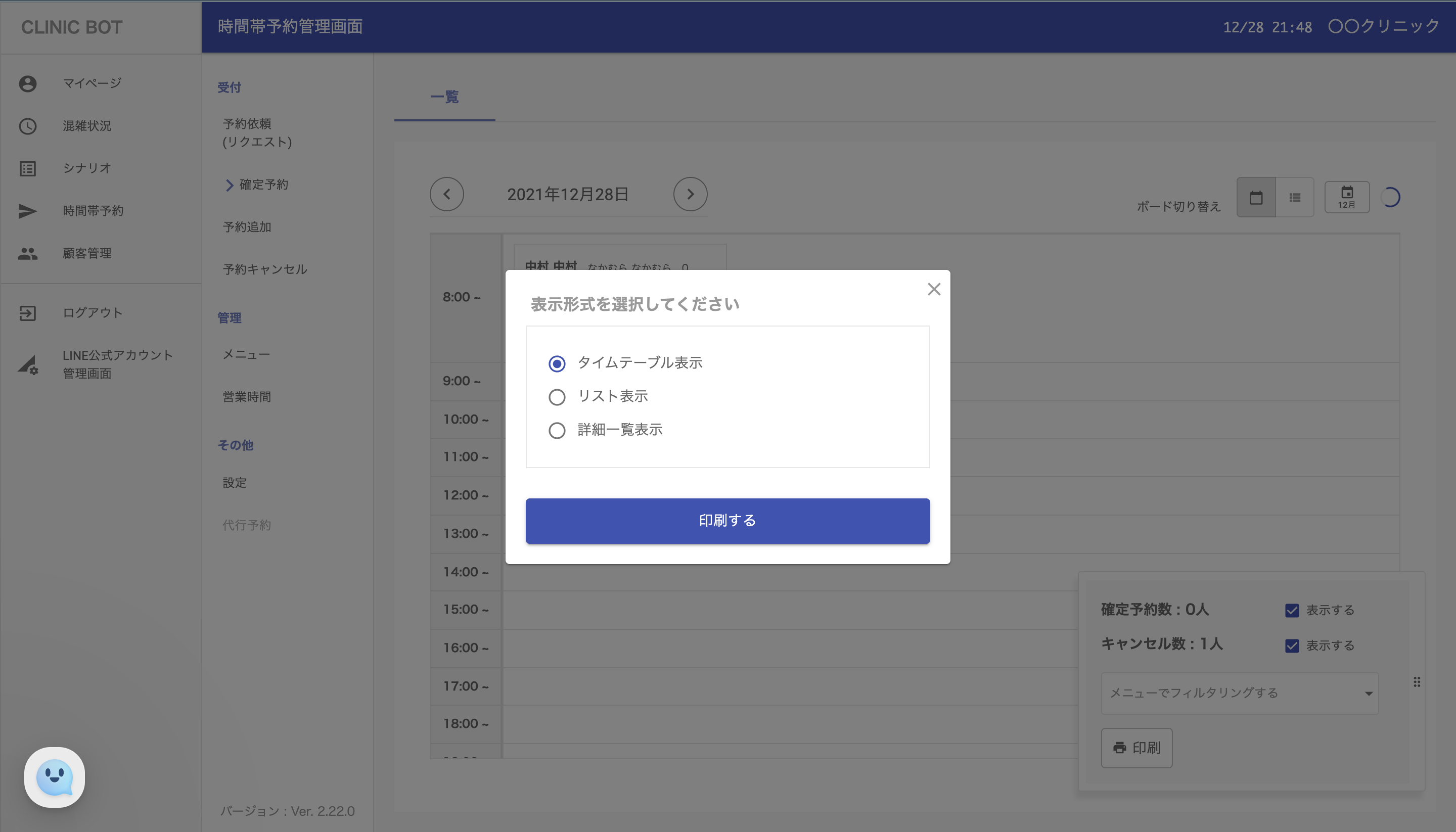
Task: Go to previous day arrow
Action: pyautogui.click(x=446, y=194)
